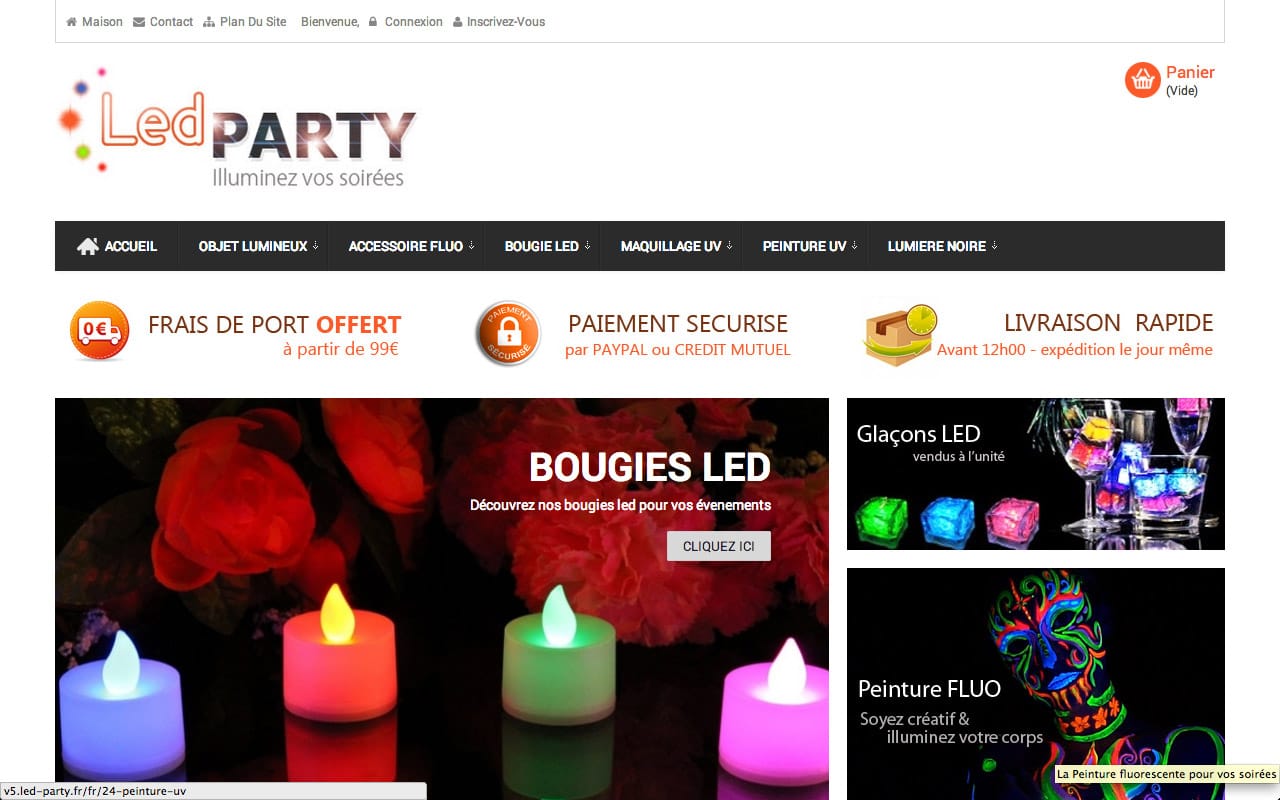Screen dimensions: 1280x800
Task: Click the home icon beside Maison
Action: point(72,22)
